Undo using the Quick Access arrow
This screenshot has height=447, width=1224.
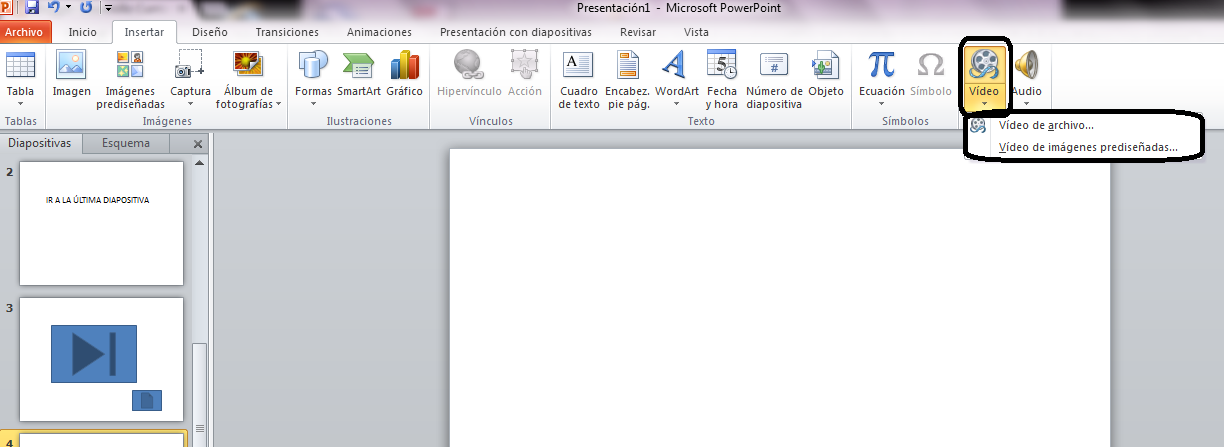pos(52,8)
